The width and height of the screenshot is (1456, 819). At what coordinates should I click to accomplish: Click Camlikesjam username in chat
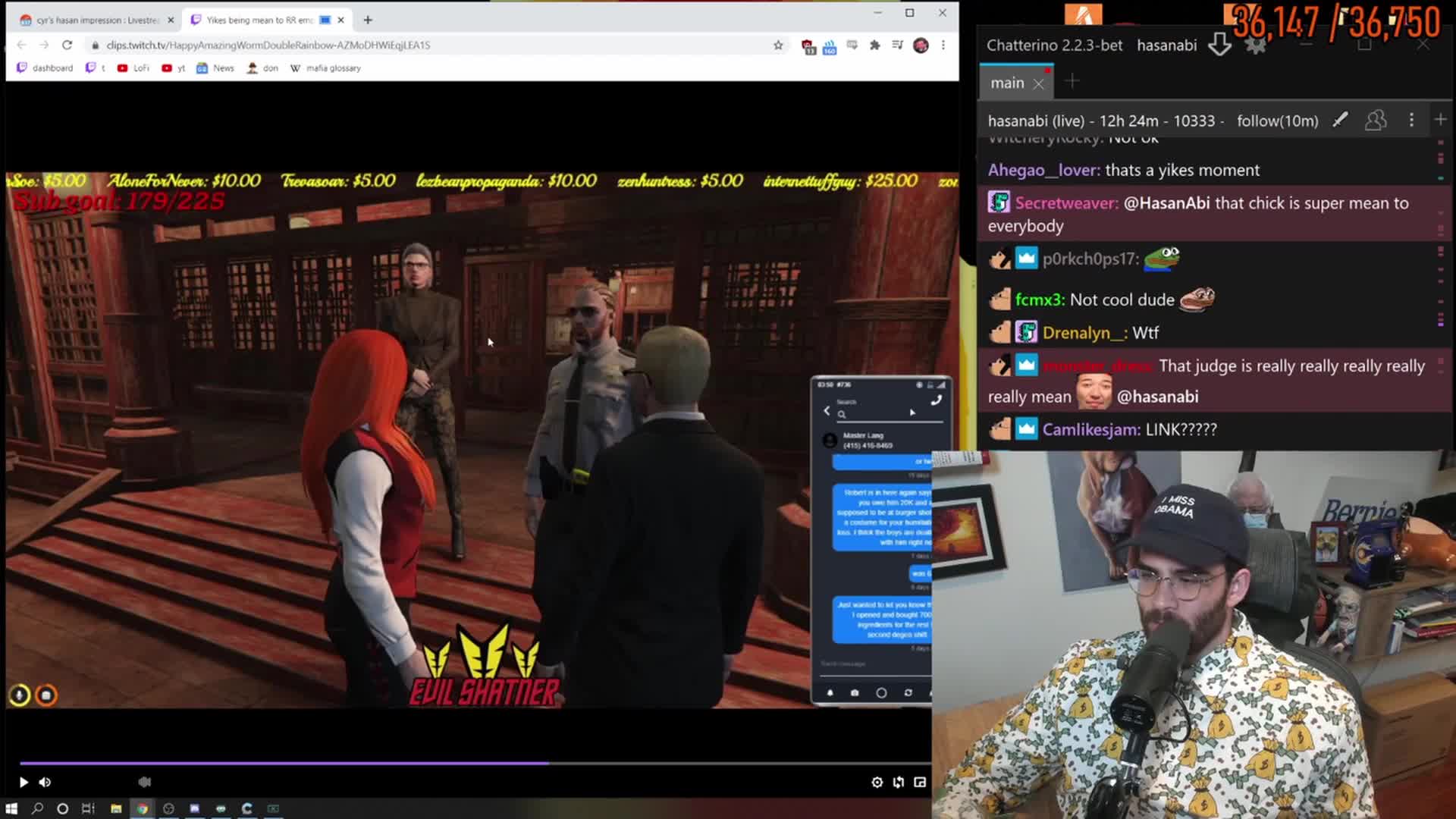[1090, 429]
